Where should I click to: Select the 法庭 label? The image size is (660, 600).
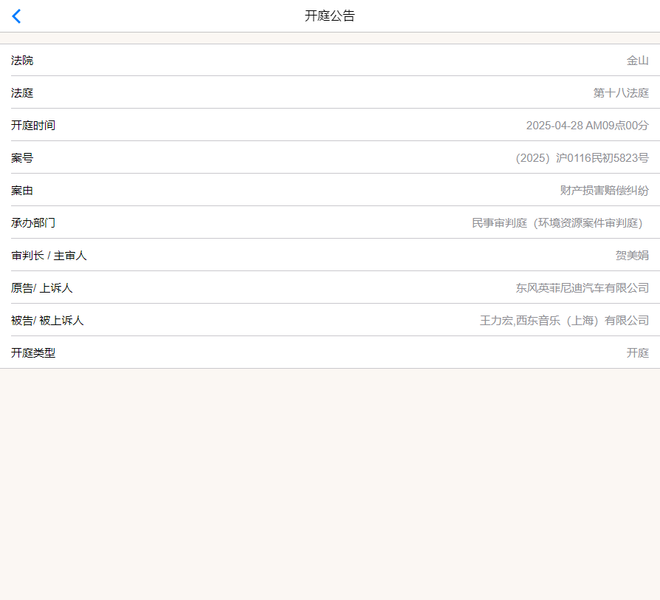pyautogui.click(x=22, y=93)
